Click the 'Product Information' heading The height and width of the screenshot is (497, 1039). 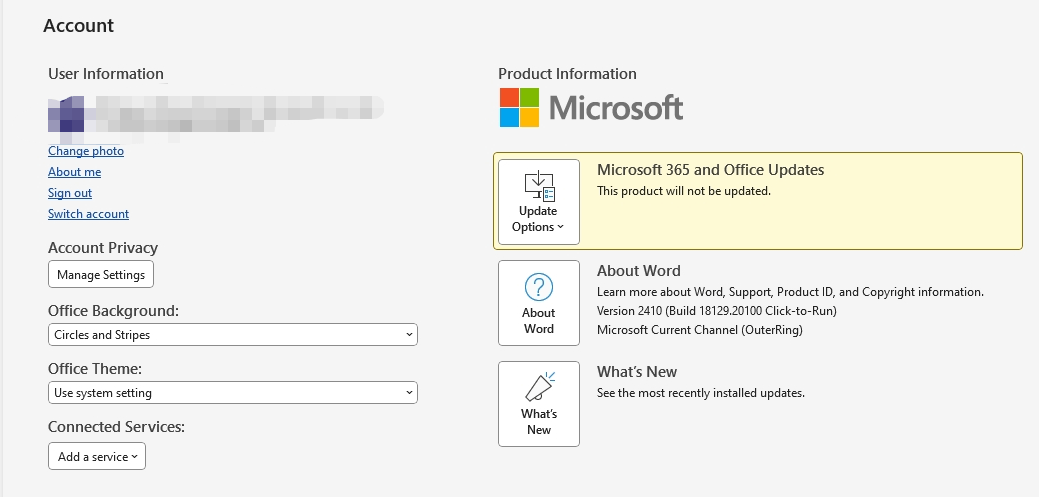coord(567,74)
